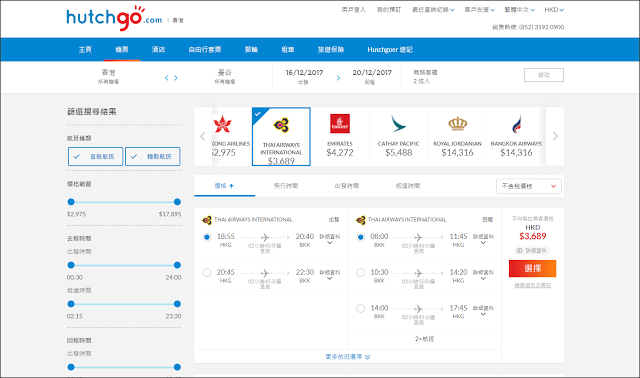Screen dimensions: 640x378
Task: Click arrow between departure and return dates
Action: pos(338,78)
